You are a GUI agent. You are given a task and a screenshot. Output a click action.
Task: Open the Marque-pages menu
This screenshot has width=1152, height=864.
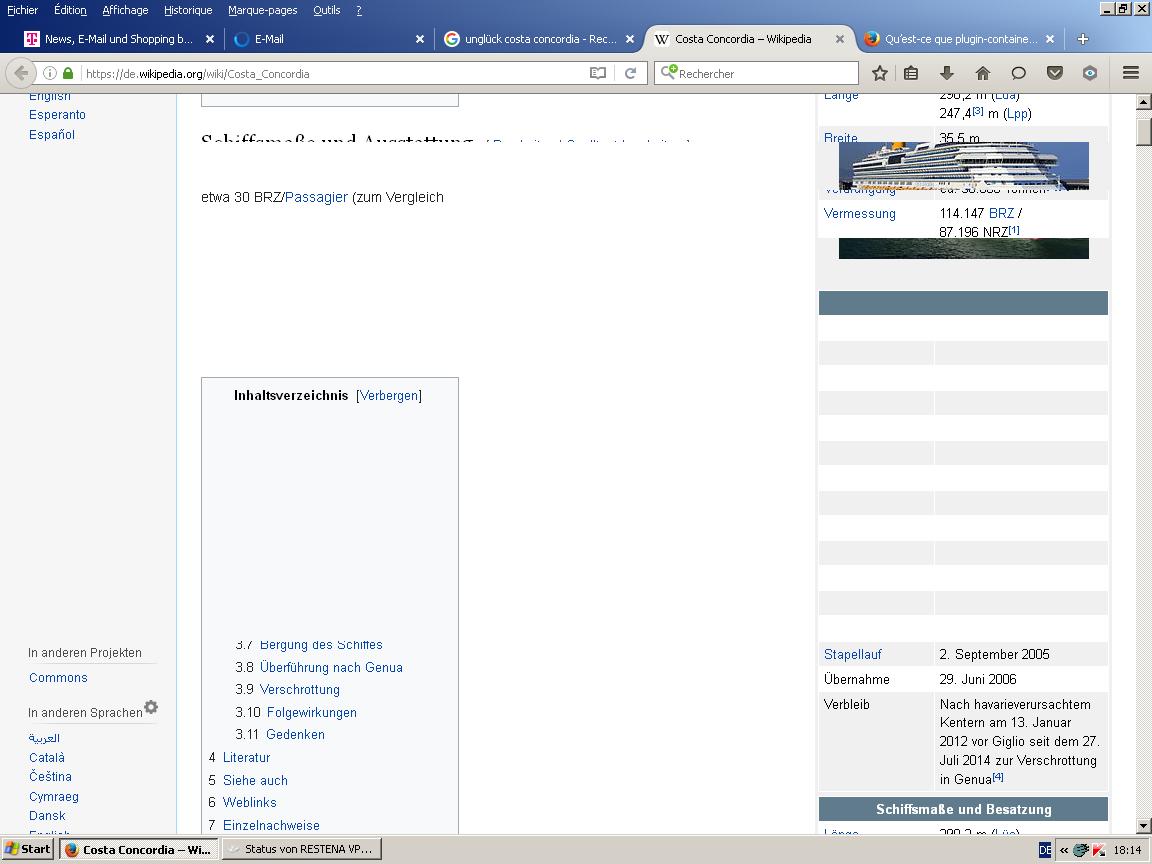[262, 10]
